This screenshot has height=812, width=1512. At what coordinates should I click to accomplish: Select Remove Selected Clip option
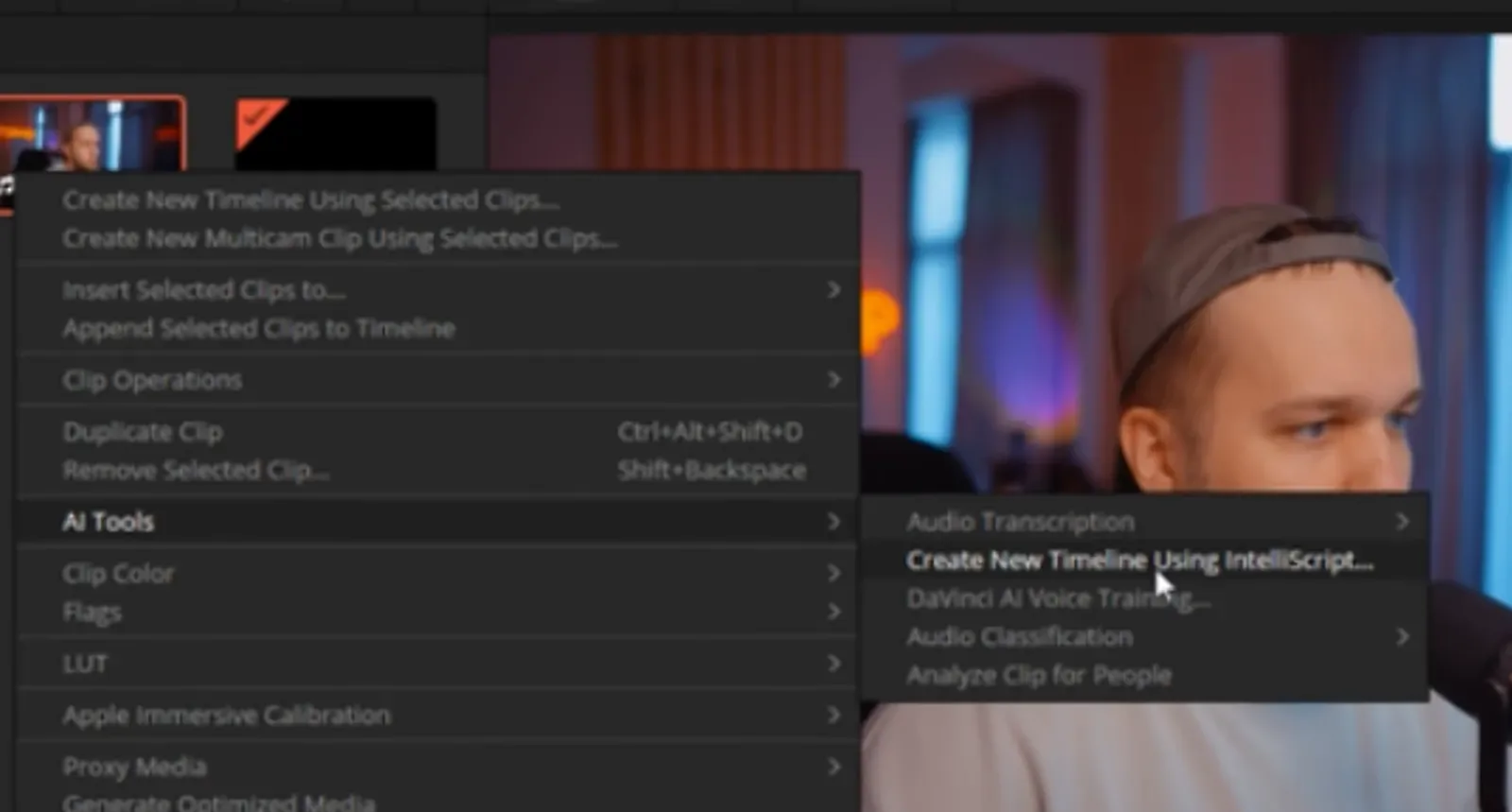point(438,470)
